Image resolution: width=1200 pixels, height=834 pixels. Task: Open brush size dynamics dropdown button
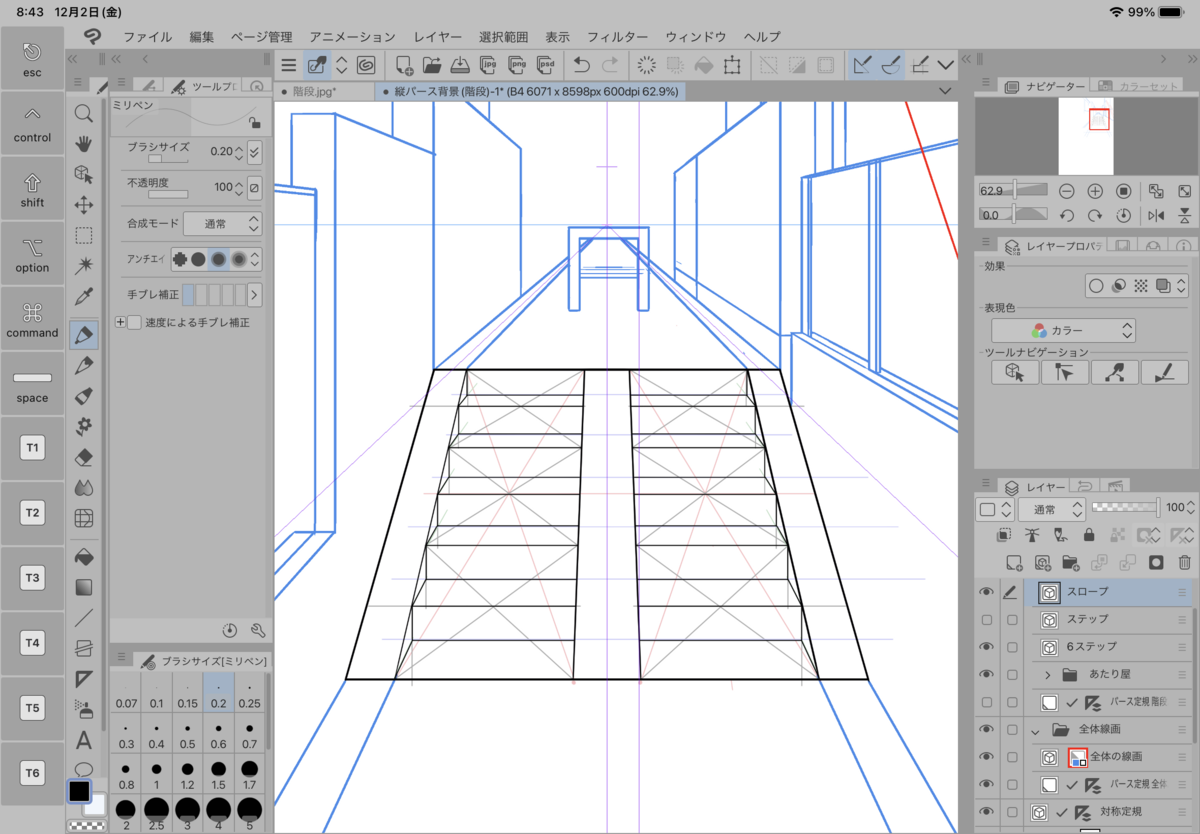[x=254, y=152]
